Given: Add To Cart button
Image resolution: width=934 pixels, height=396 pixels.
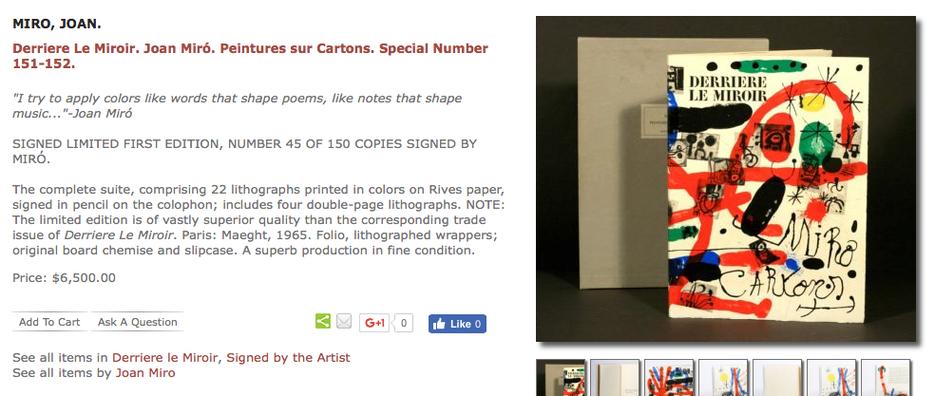Looking at the screenshot, I should [49, 322].
